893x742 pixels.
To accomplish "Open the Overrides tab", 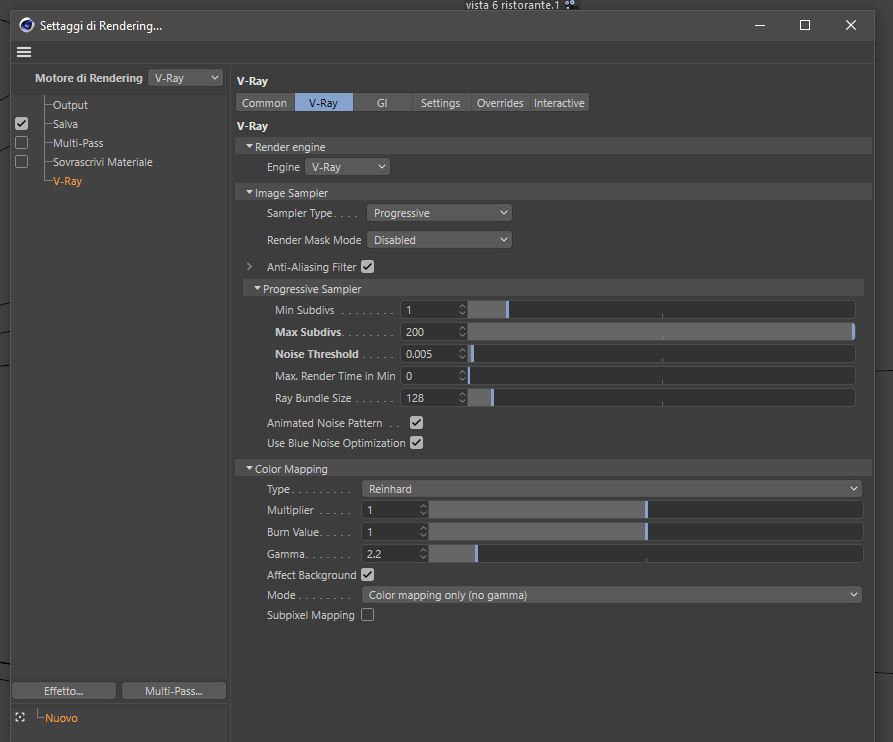I will point(500,103).
